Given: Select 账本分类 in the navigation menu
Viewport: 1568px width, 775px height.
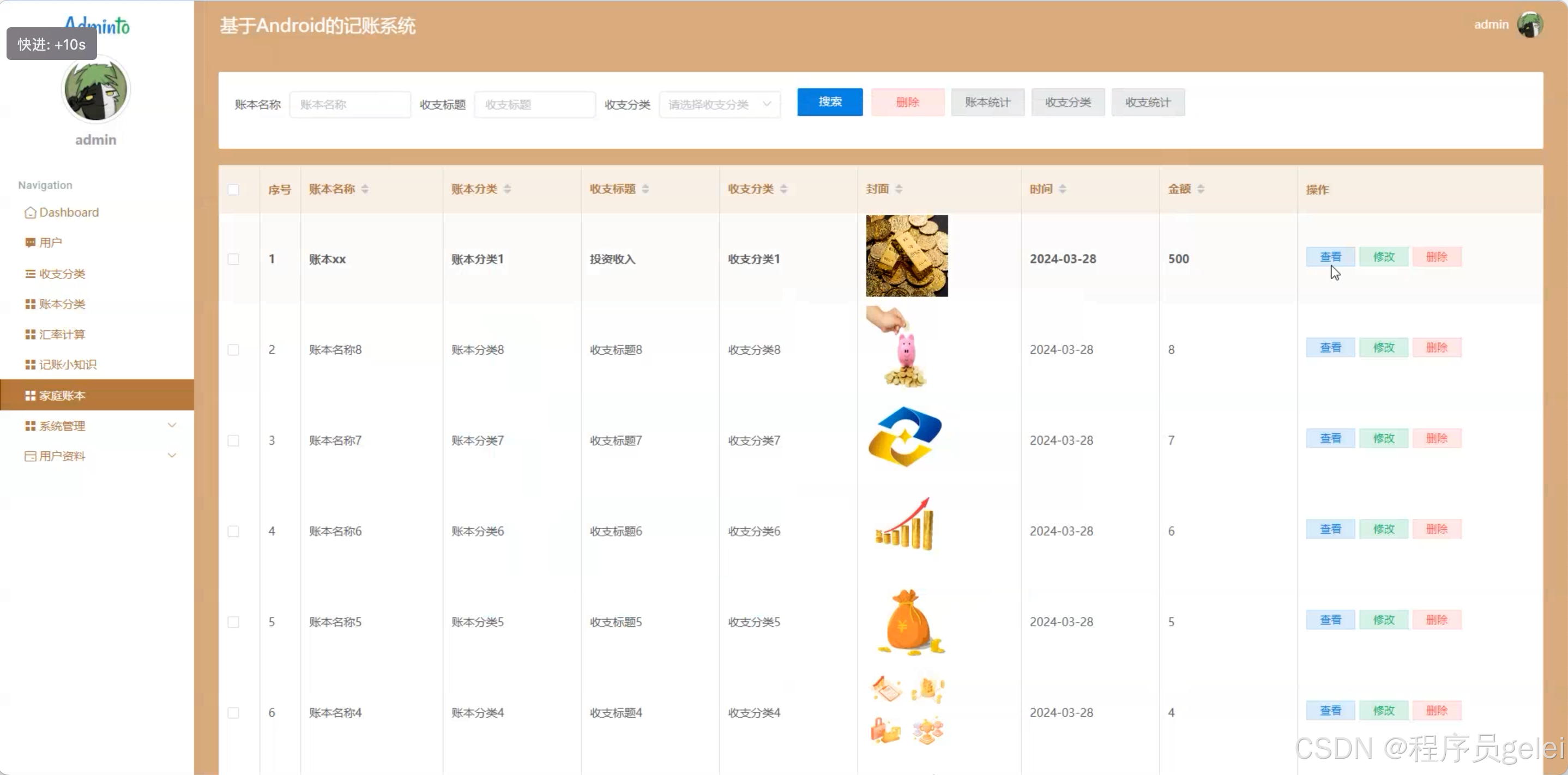Looking at the screenshot, I should click(x=62, y=304).
